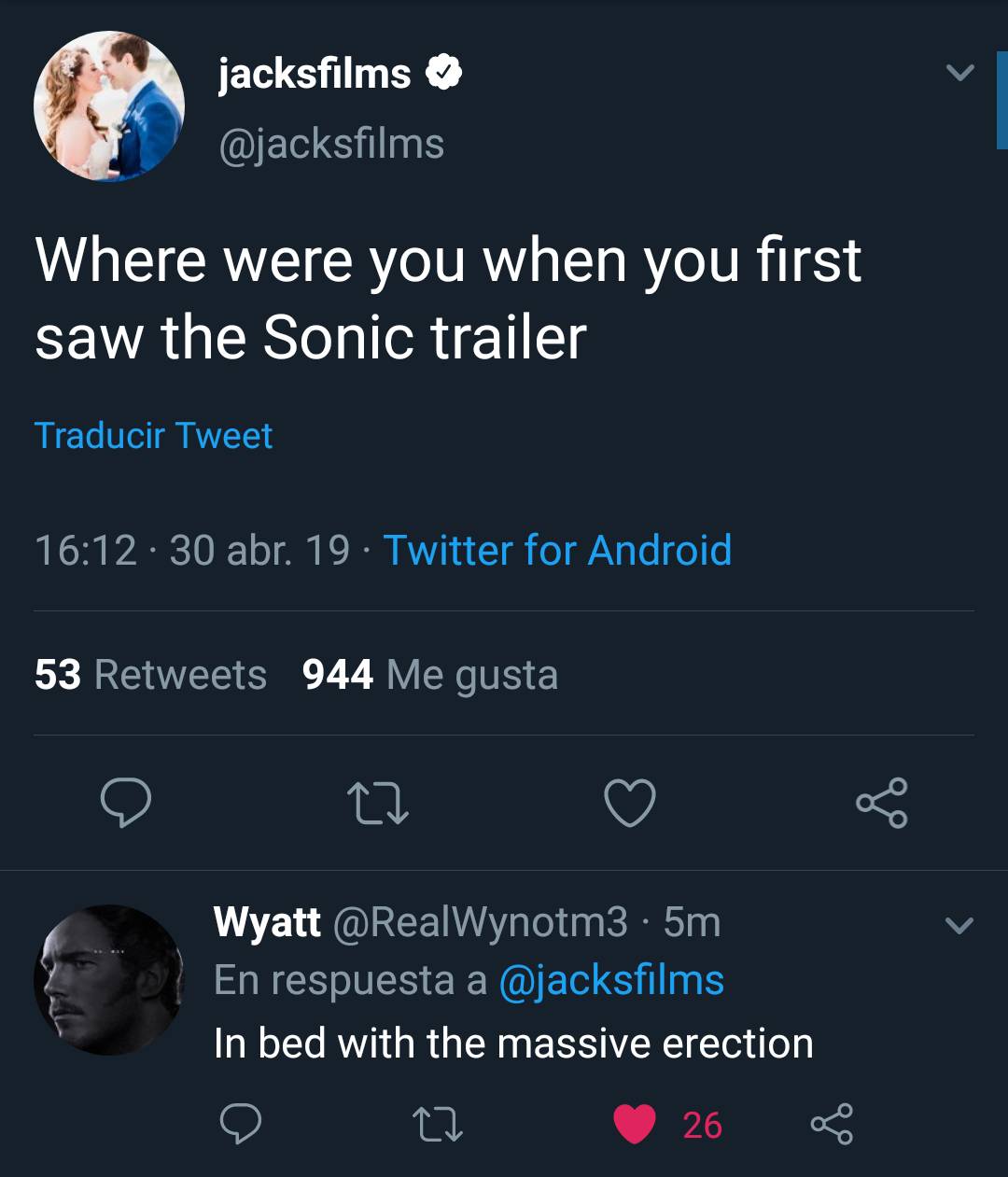Reply to Wyatt's comment
The image size is (1008, 1177).
tap(240, 1124)
